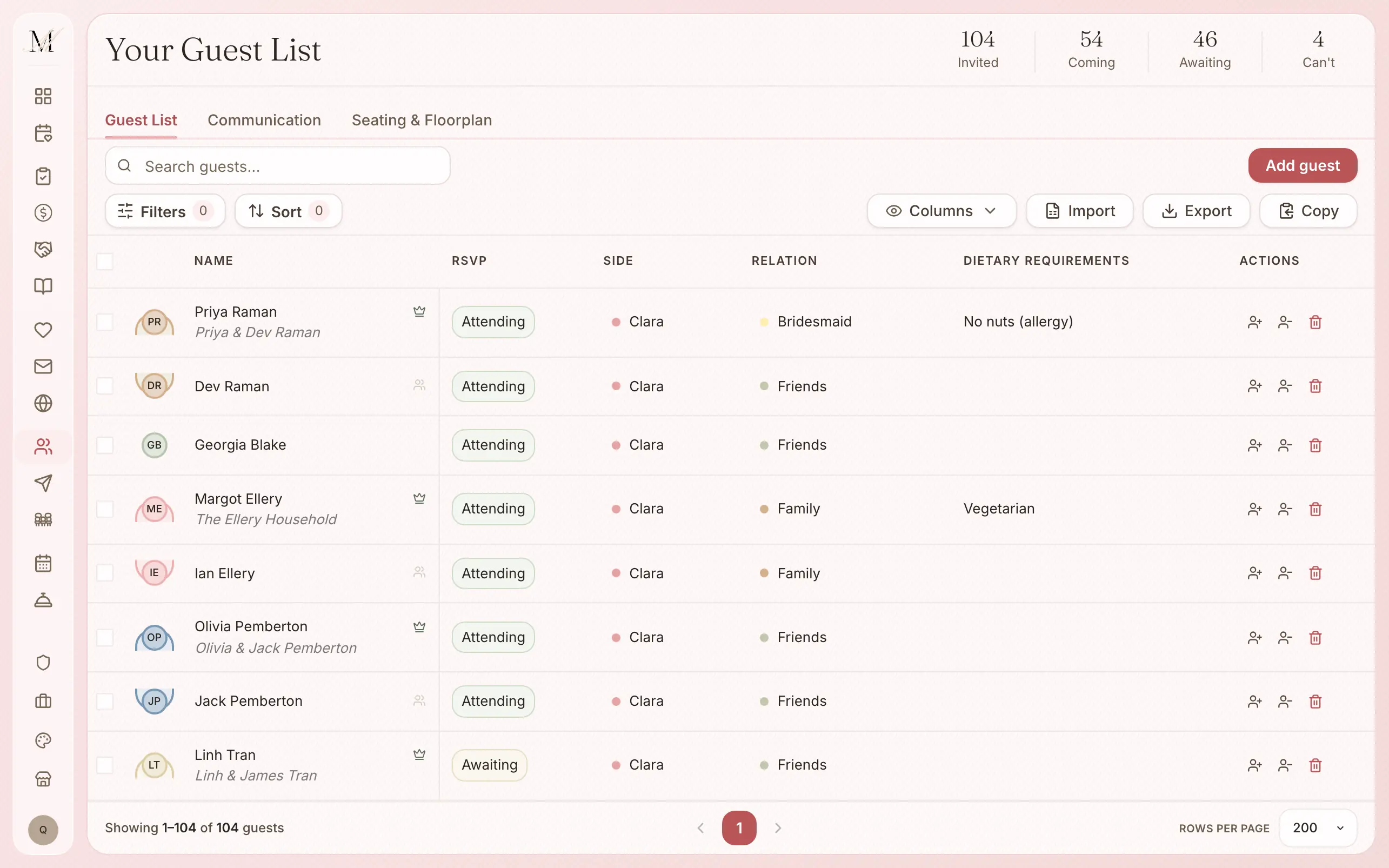
Task: Open the Q user avatar in sidebar
Action: (x=43, y=830)
